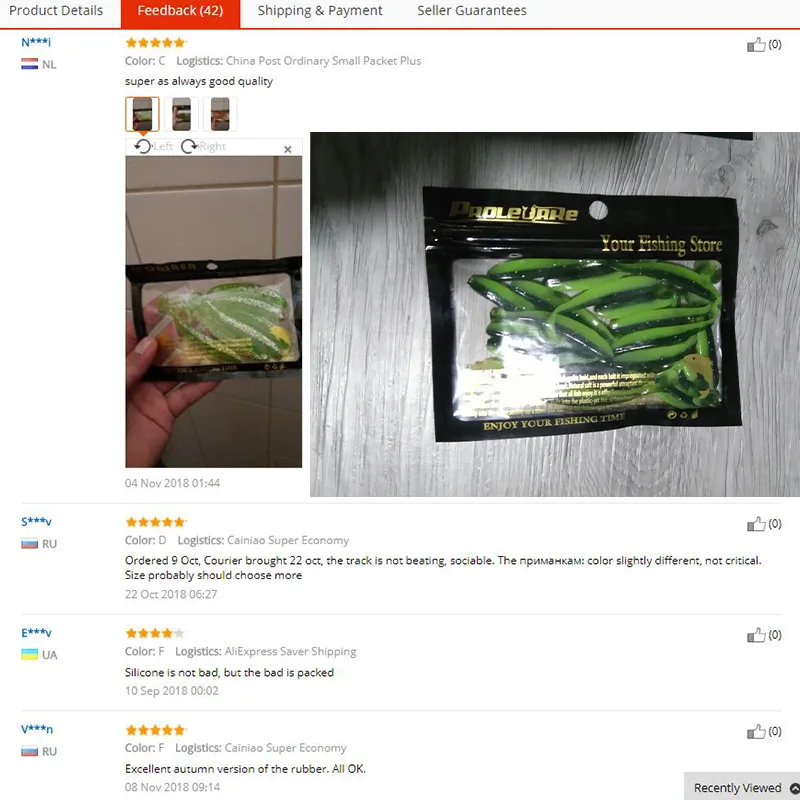The image size is (800, 800).
Task: Open reviewer V***n's profile
Action: coord(37,729)
